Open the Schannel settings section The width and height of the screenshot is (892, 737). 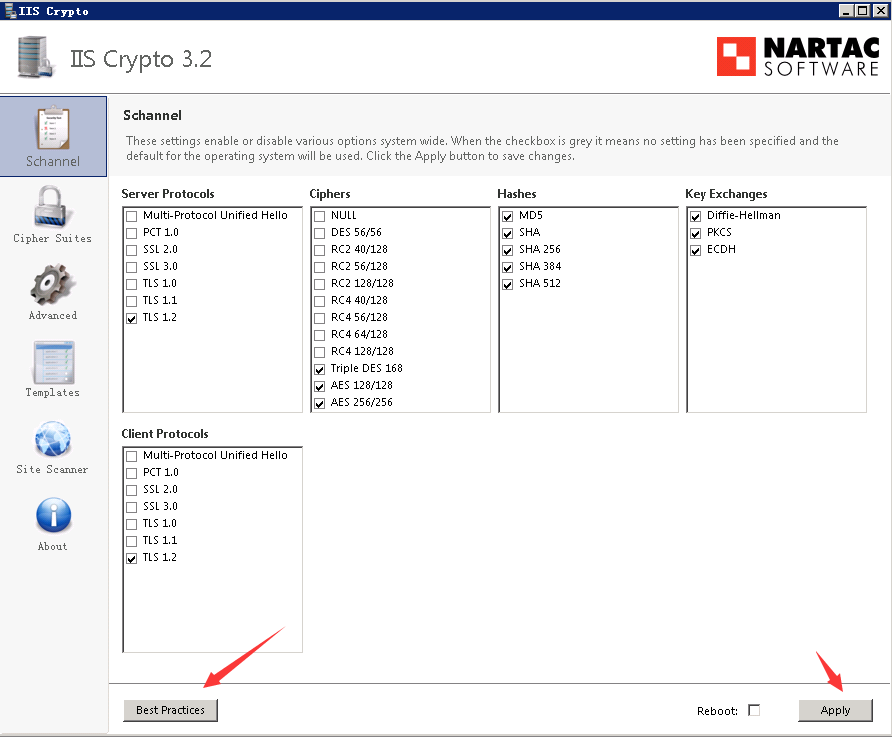[x=53, y=136]
